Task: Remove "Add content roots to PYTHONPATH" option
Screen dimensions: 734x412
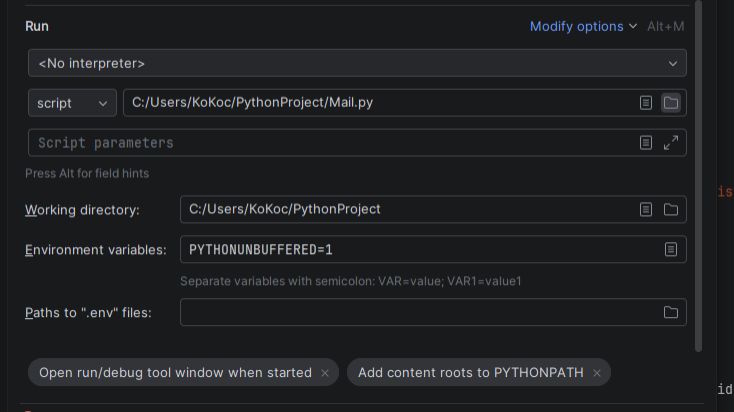Action: point(597,373)
